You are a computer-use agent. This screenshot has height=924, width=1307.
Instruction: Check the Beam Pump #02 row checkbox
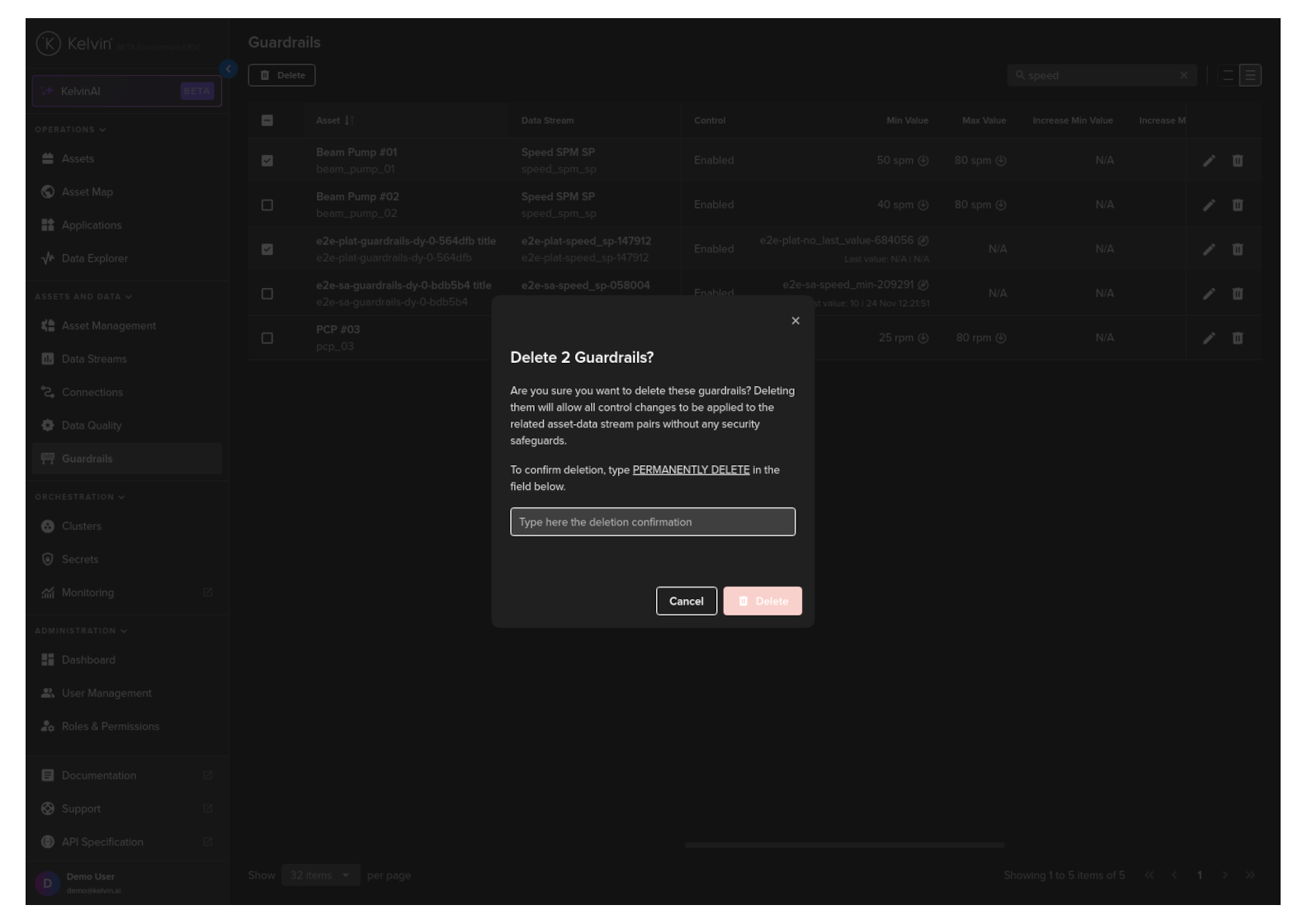267,205
